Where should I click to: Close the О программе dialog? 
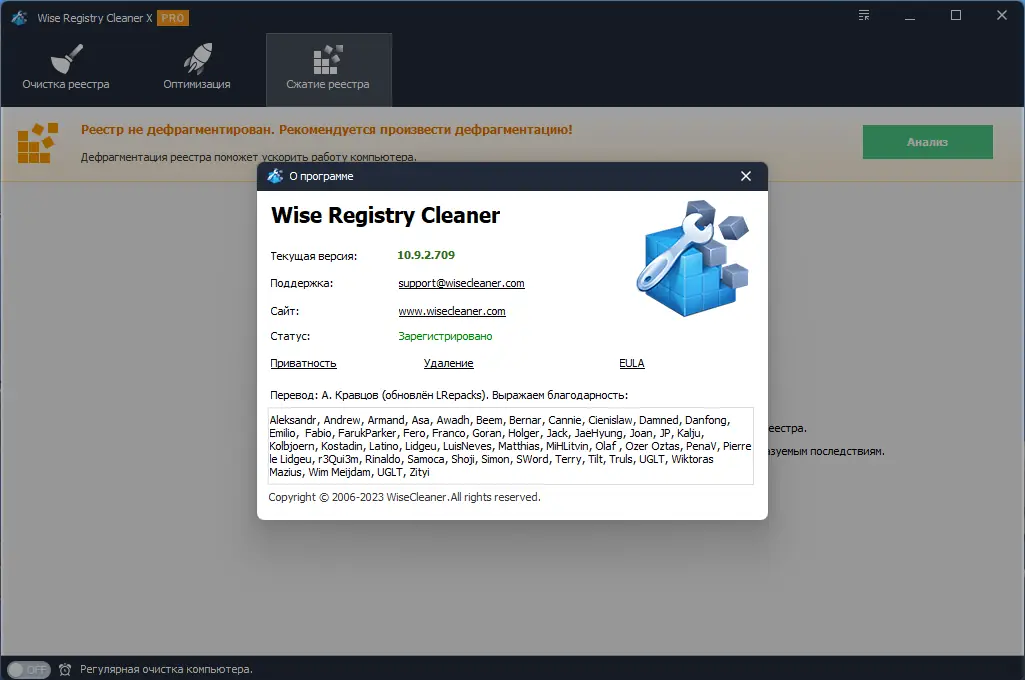(x=745, y=175)
